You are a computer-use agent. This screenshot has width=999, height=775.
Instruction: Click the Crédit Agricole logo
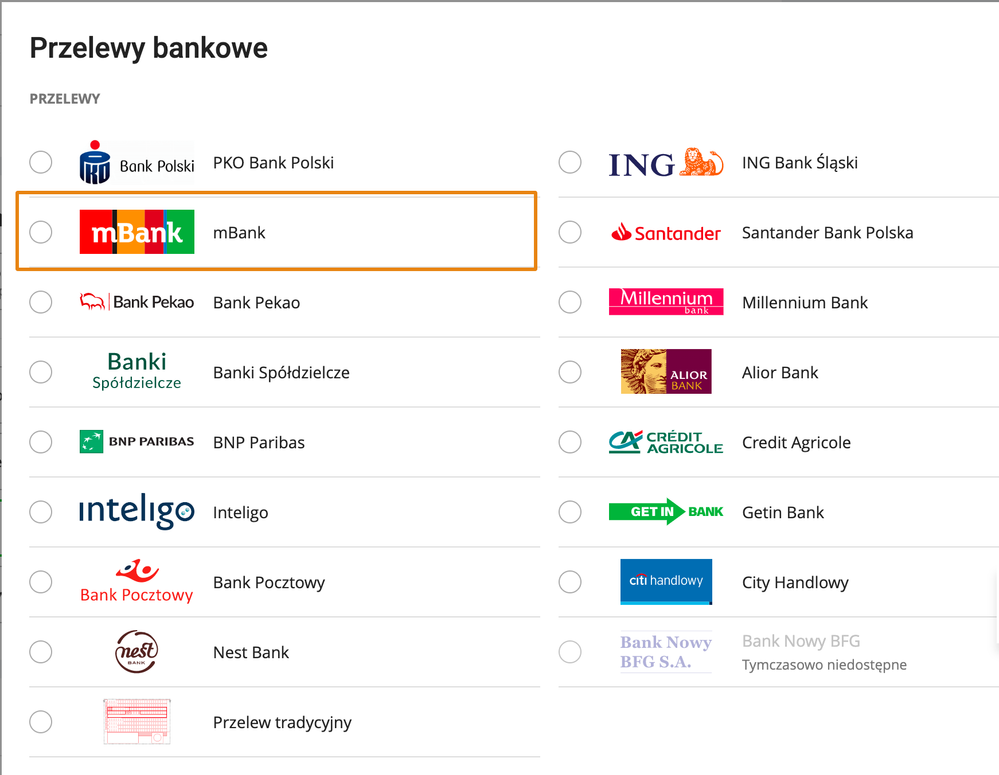pyautogui.click(x=666, y=442)
